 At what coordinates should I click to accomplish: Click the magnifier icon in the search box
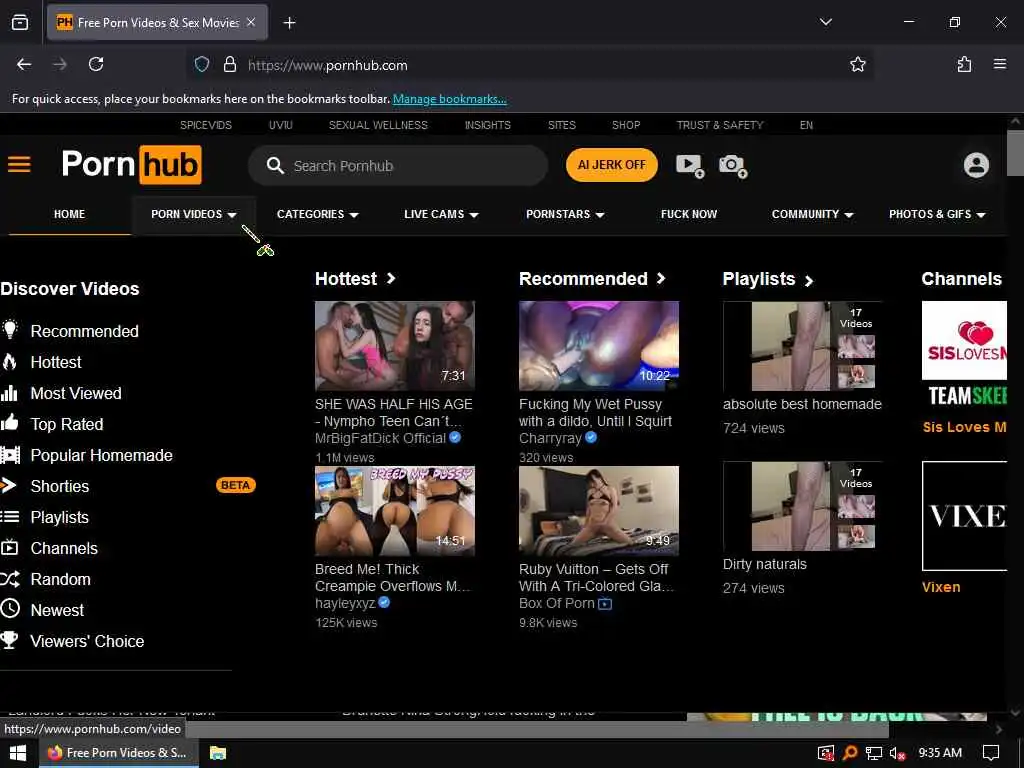(x=275, y=166)
